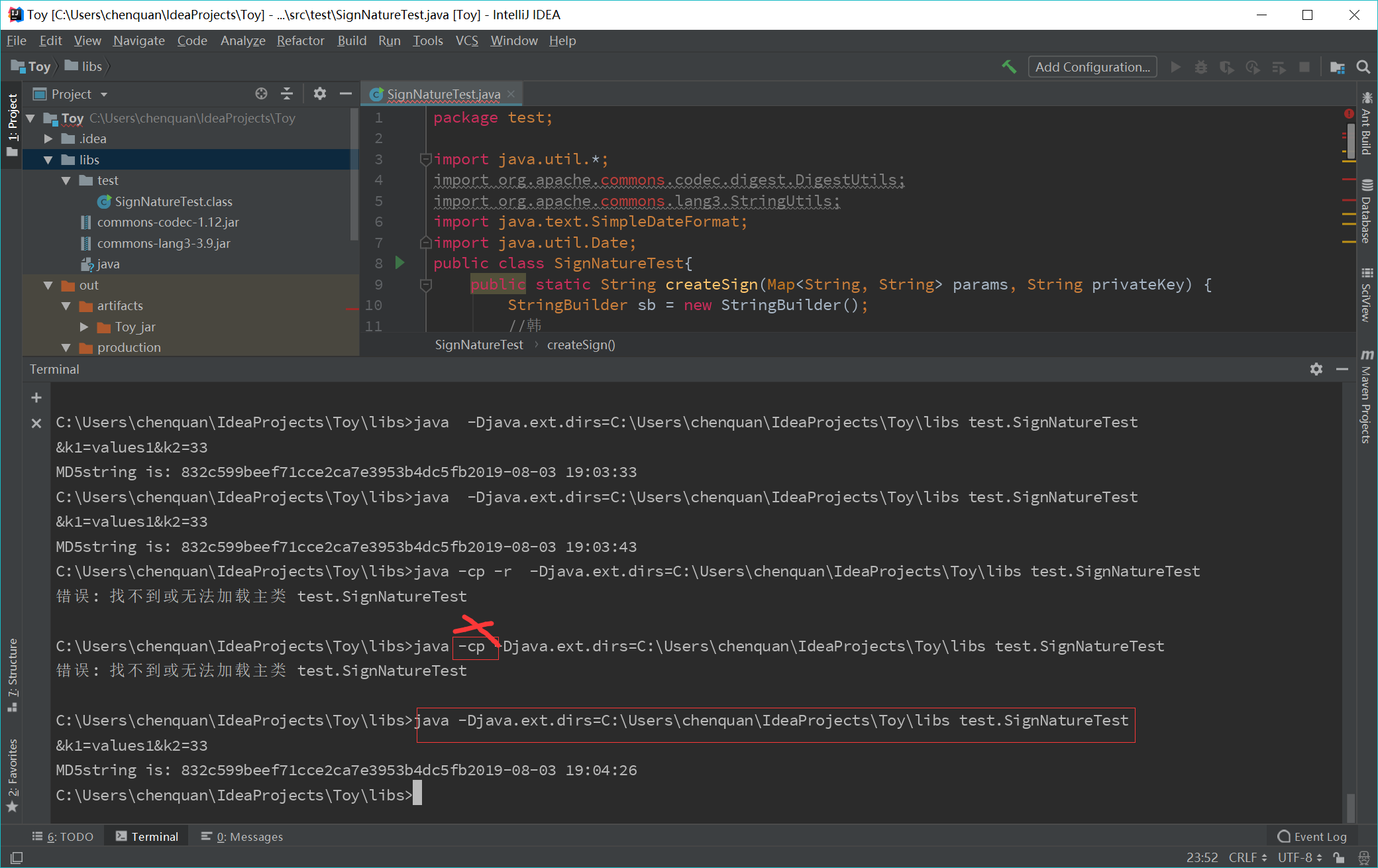Click the createSign() editor breadcrumb
The width and height of the screenshot is (1378, 868).
(581, 345)
